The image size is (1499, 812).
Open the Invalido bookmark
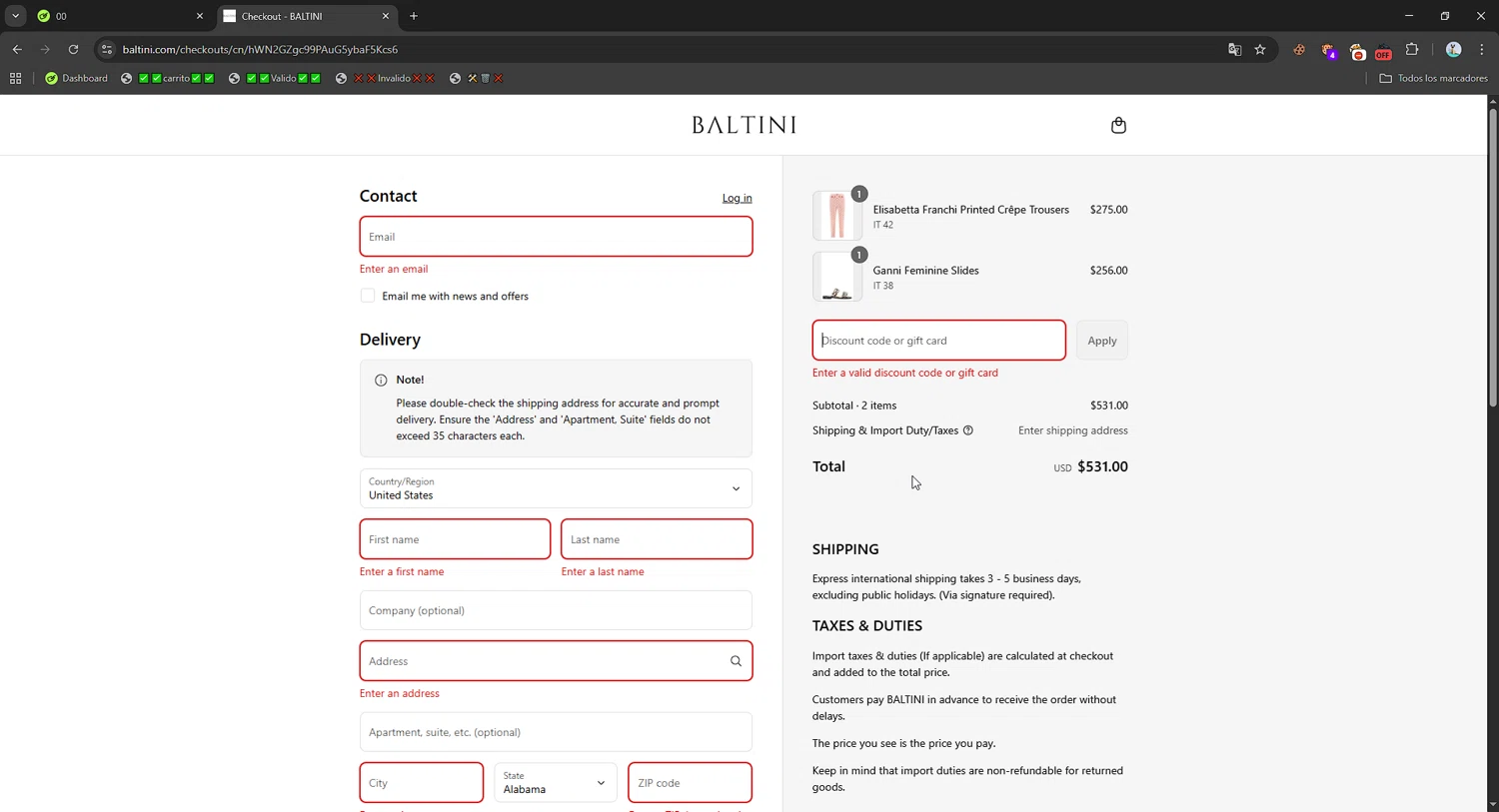pyautogui.click(x=385, y=78)
